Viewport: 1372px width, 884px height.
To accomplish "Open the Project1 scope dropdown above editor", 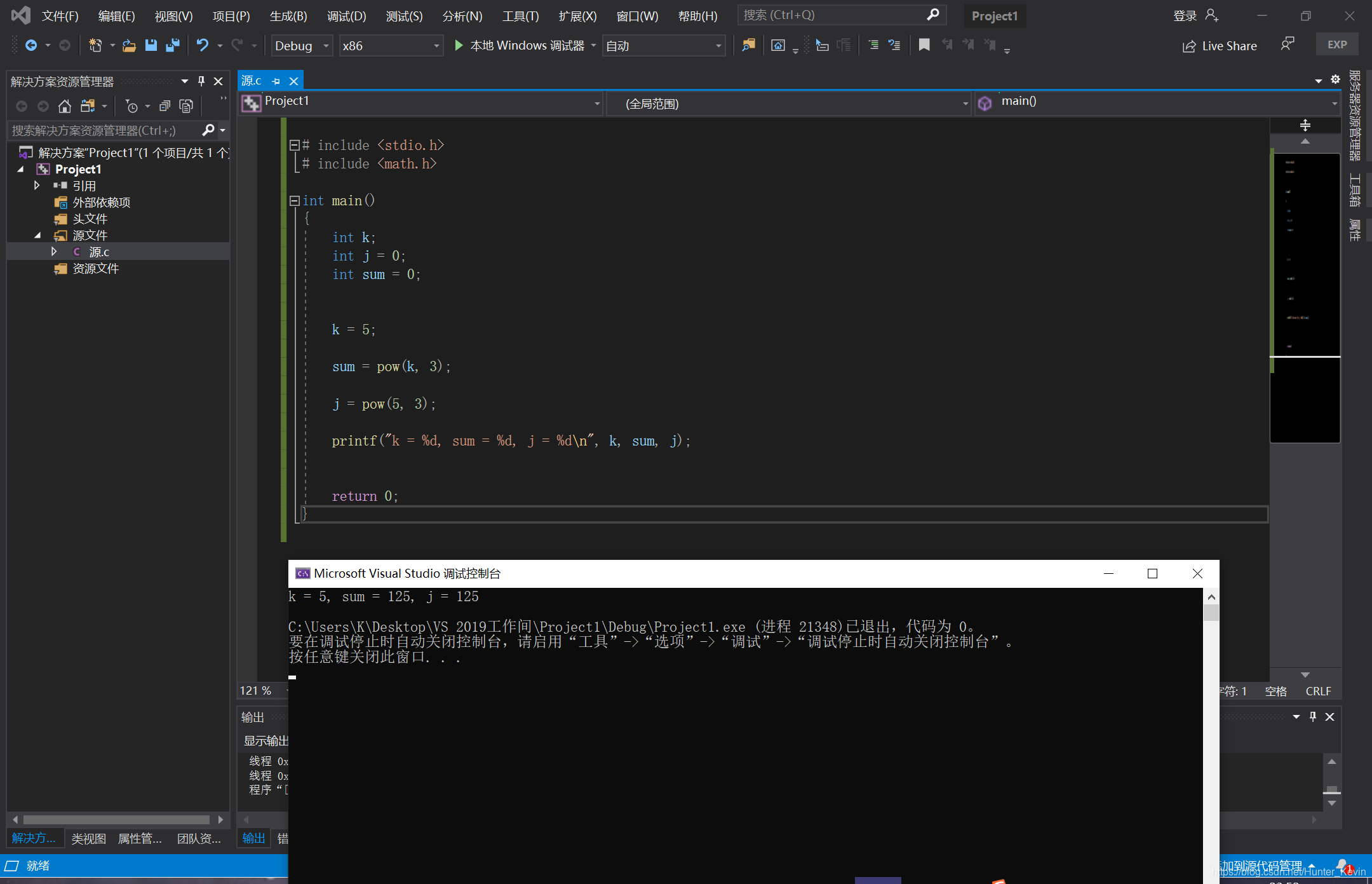I will (x=420, y=103).
